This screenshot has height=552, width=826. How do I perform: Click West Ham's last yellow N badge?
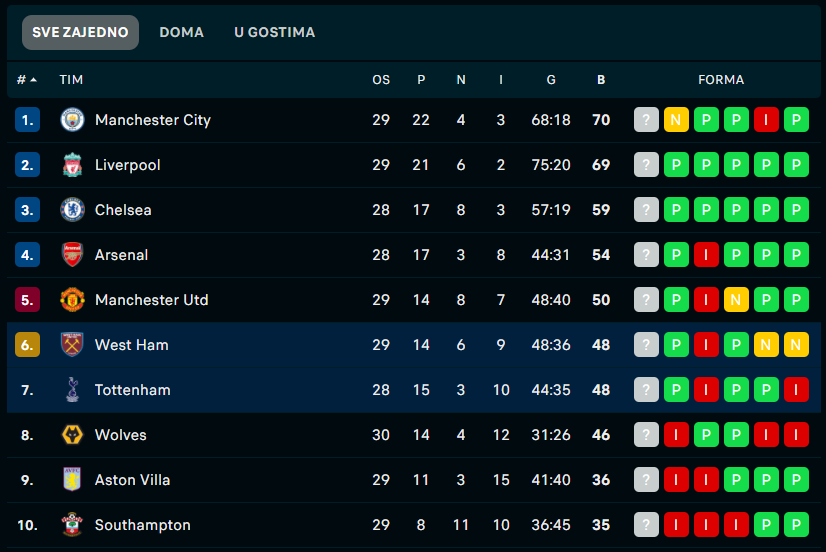pos(796,345)
